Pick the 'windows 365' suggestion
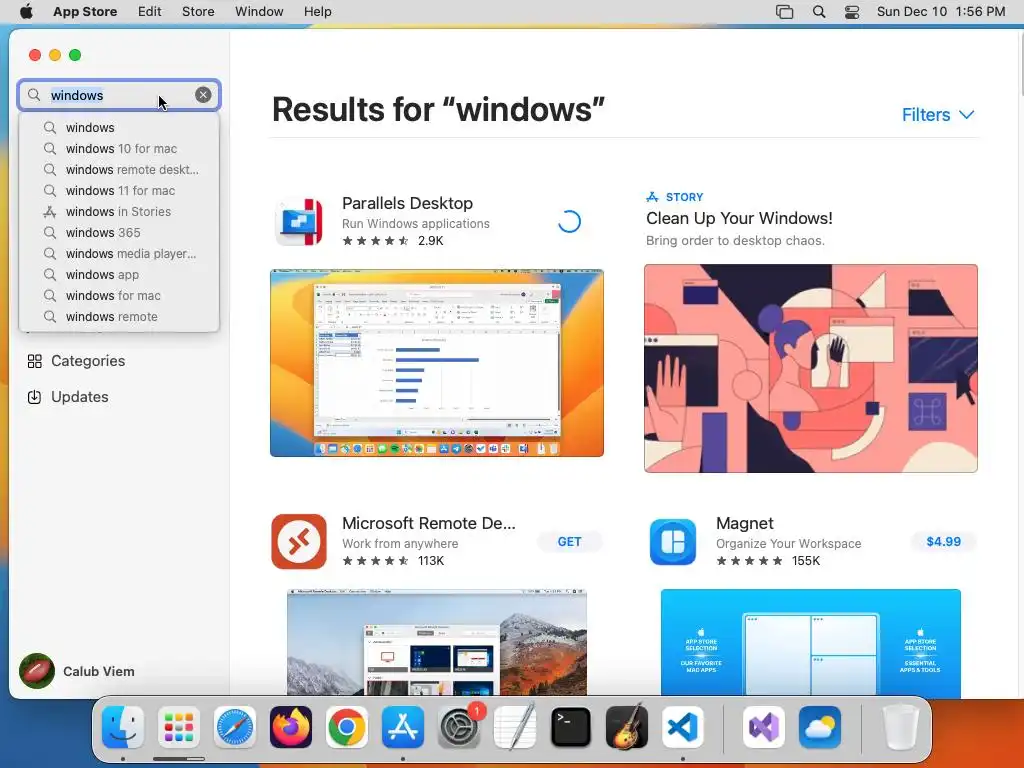The image size is (1024, 768). (120, 232)
